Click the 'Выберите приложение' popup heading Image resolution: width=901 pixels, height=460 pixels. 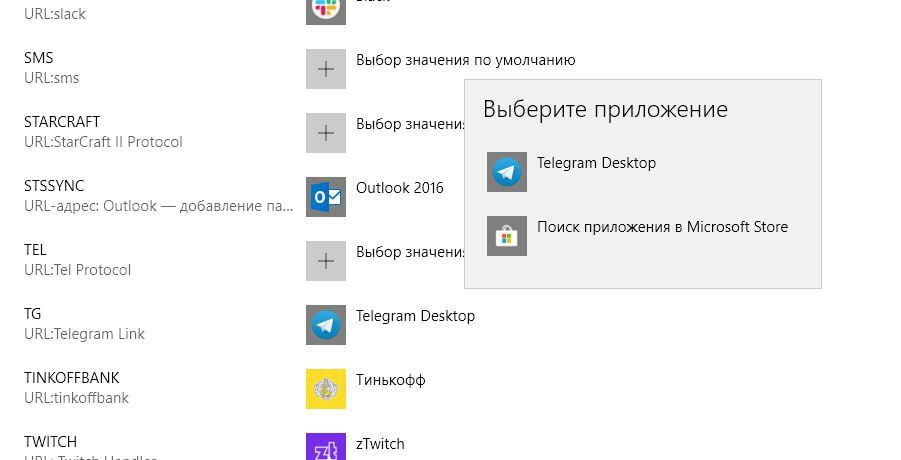pos(606,109)
